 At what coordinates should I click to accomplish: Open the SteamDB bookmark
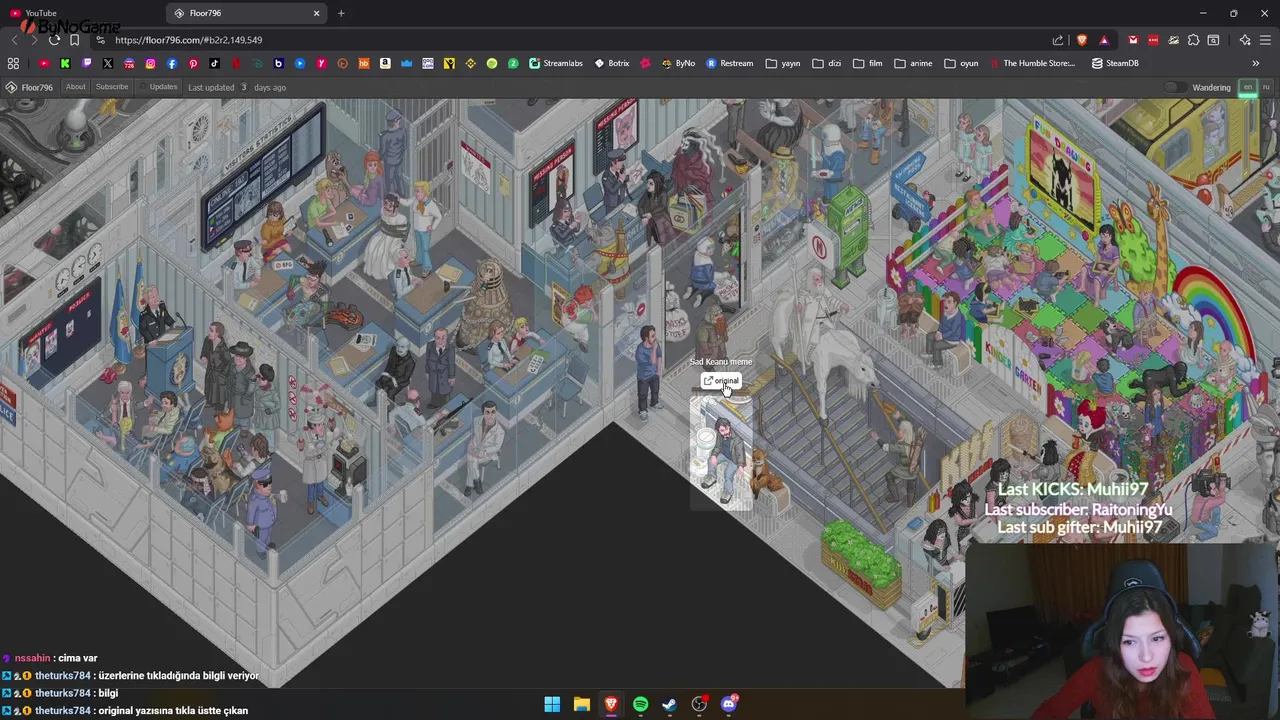[1115, 63]
